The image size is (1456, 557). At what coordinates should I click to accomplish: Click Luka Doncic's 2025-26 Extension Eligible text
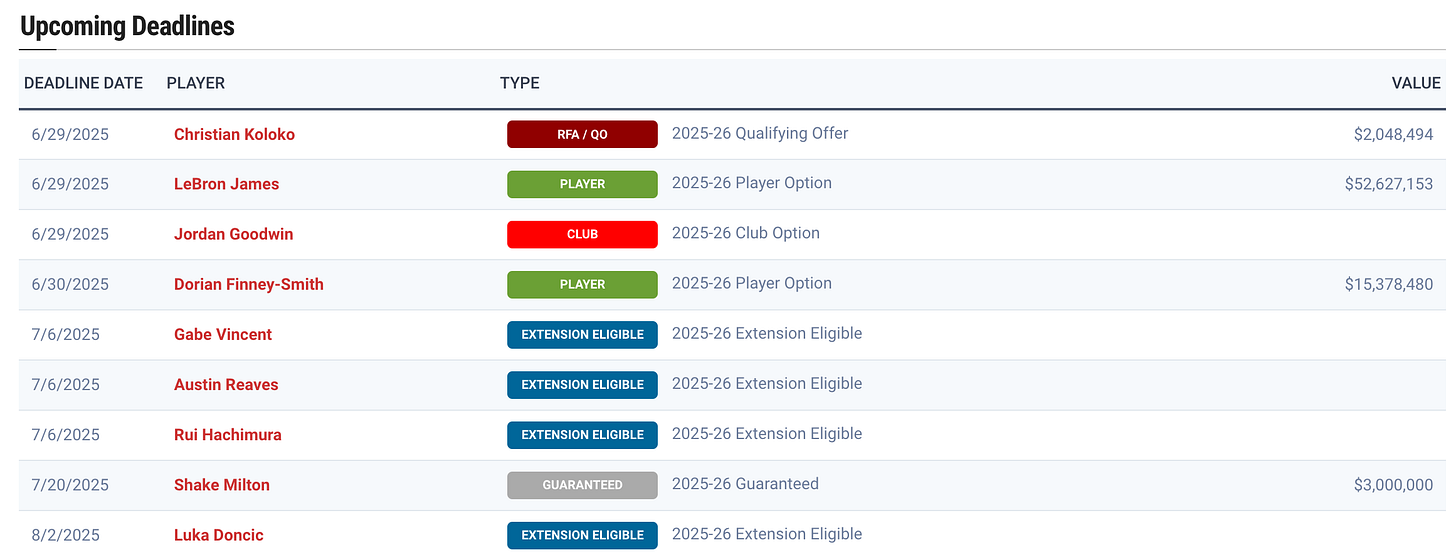click(x=767, y=534)
